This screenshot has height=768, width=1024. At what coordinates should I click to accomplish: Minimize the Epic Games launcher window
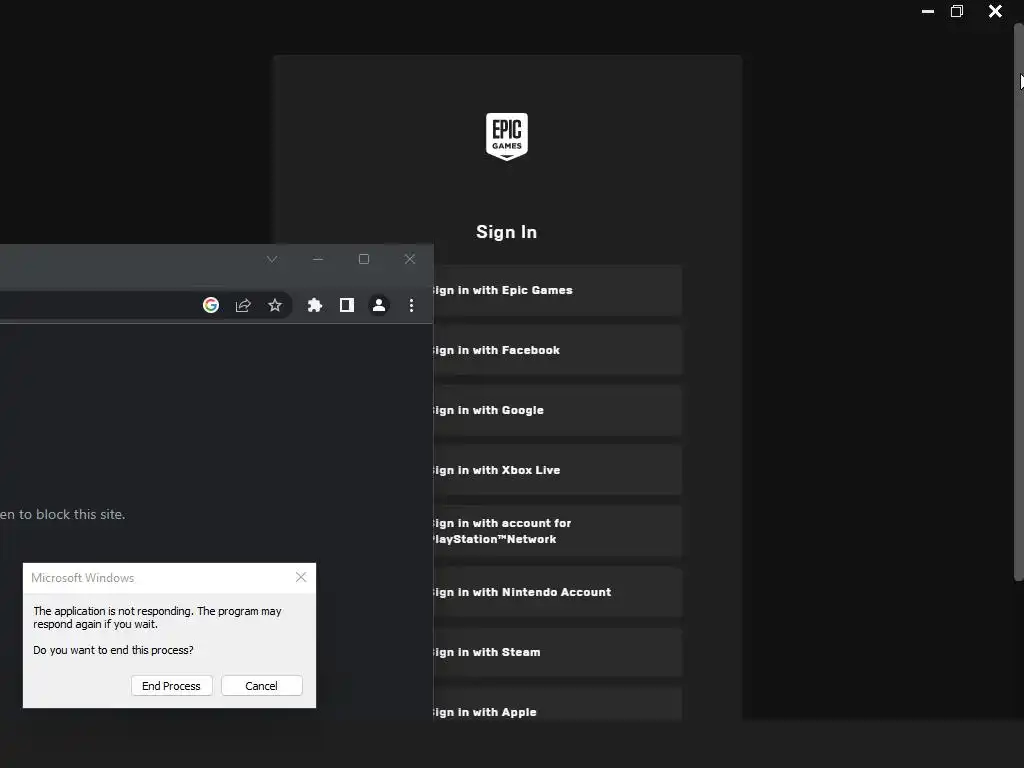click(928, 11)
